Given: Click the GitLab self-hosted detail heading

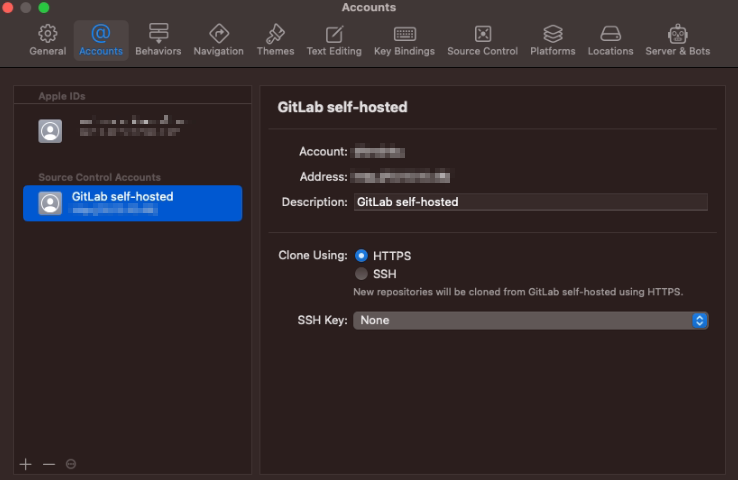Looking at the screenshot, I should (342, 107).
